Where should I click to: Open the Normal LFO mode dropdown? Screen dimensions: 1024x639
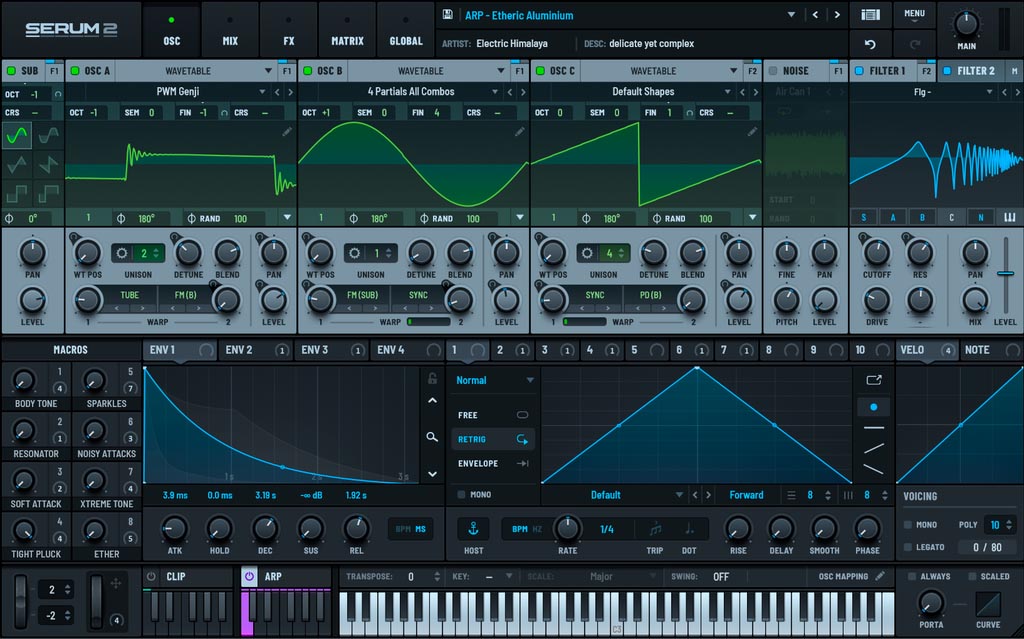tap(493, 380)
